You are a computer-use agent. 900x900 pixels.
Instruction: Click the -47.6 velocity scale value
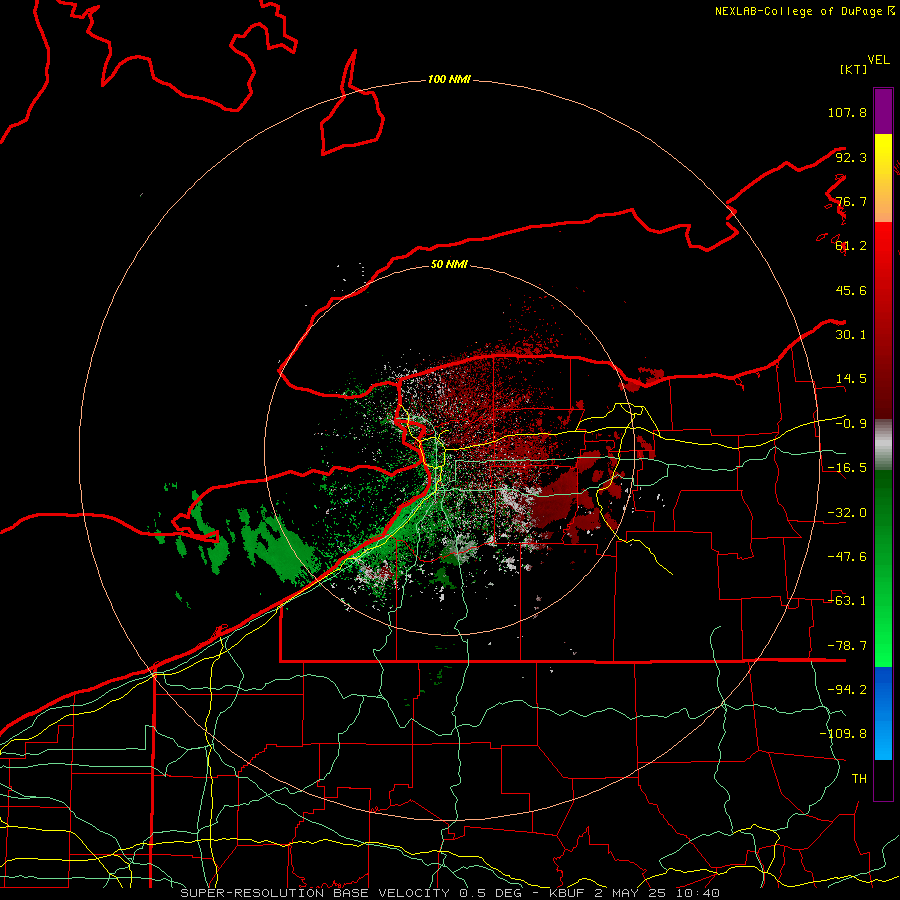[x=847, y=557]
